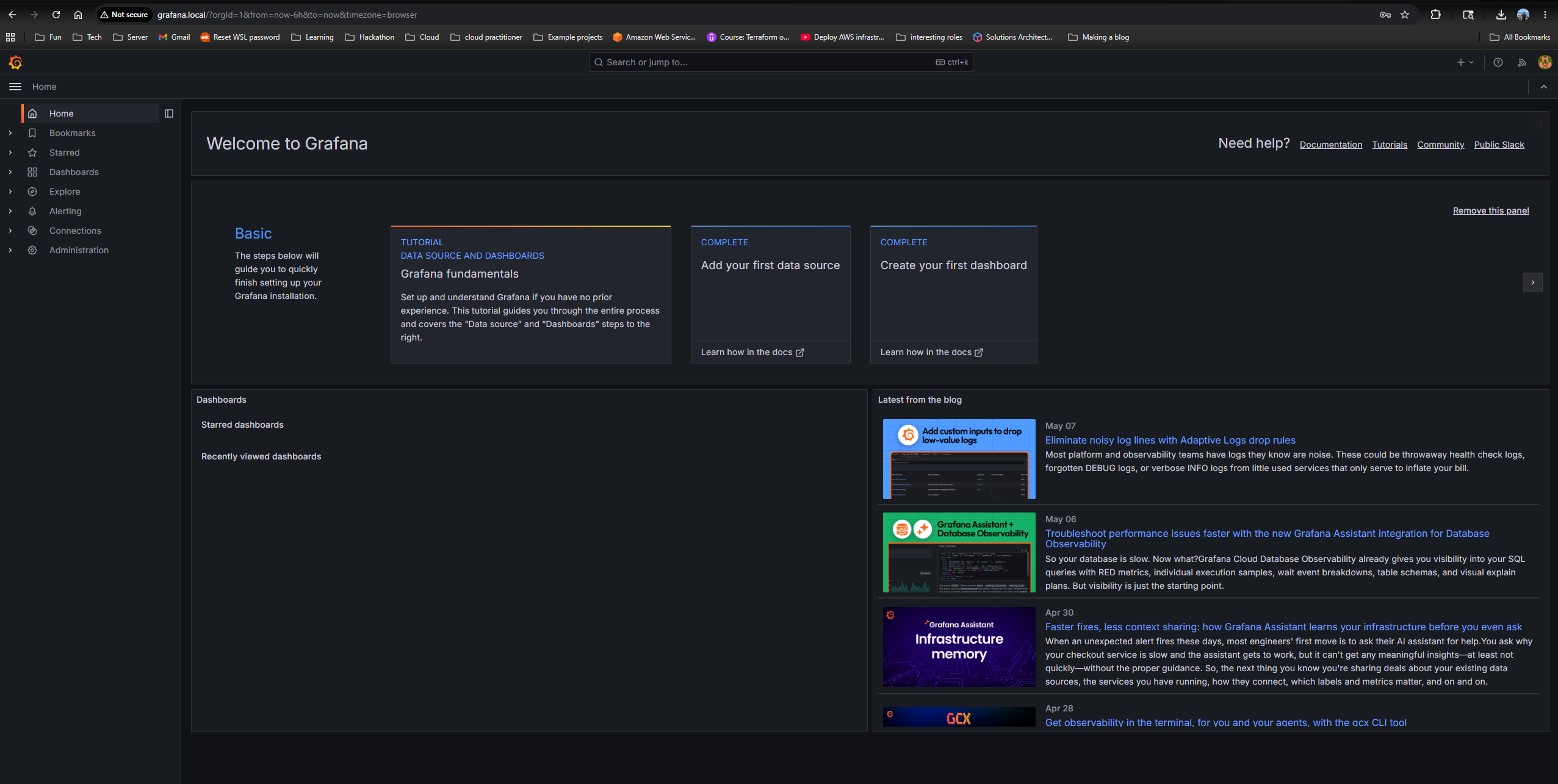Expand the Explore sidebar chevron

click(x=10, y=192)
